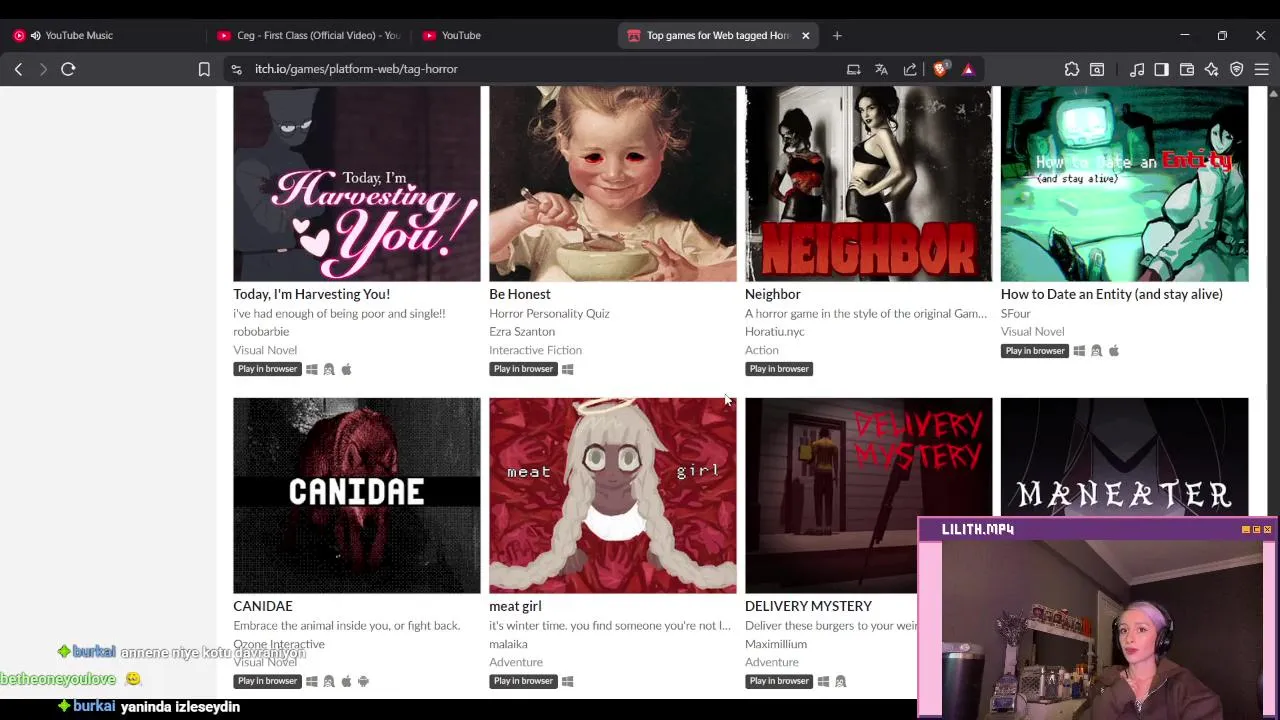1280x720 pixels.
Task: Open Brave VPN shield icon
Action: (1237, 69)
